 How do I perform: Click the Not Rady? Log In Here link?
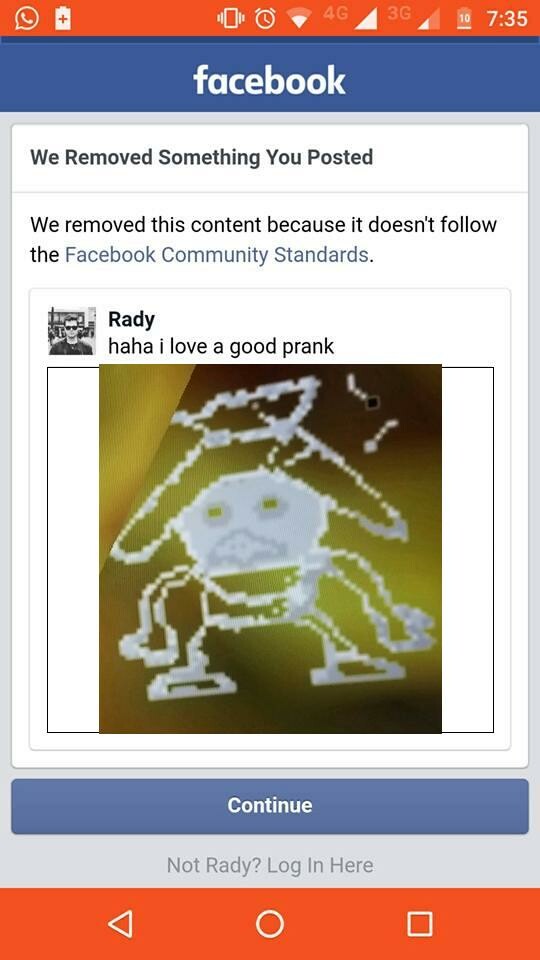(270, 865)
